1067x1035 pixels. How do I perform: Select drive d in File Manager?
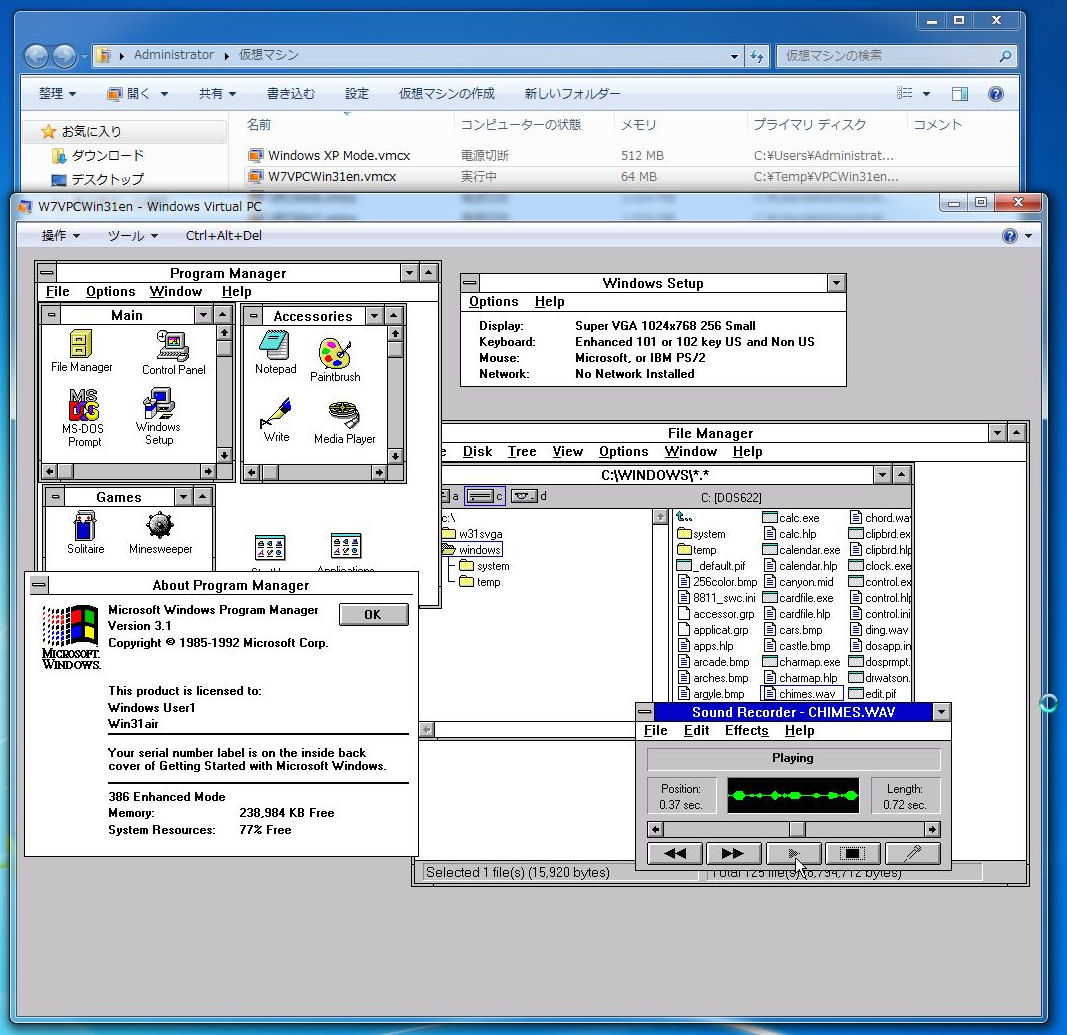pyautogui.click(x=529, y=497)
